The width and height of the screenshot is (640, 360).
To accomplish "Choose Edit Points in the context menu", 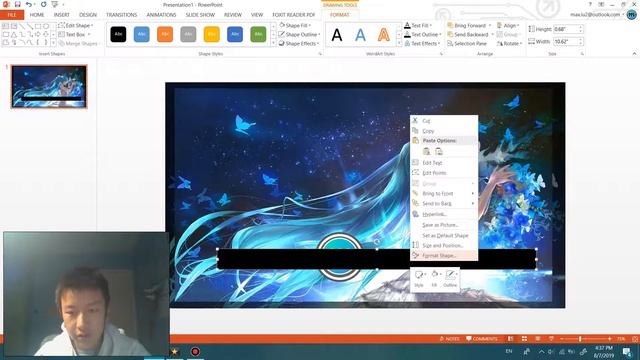I will 444,173.
